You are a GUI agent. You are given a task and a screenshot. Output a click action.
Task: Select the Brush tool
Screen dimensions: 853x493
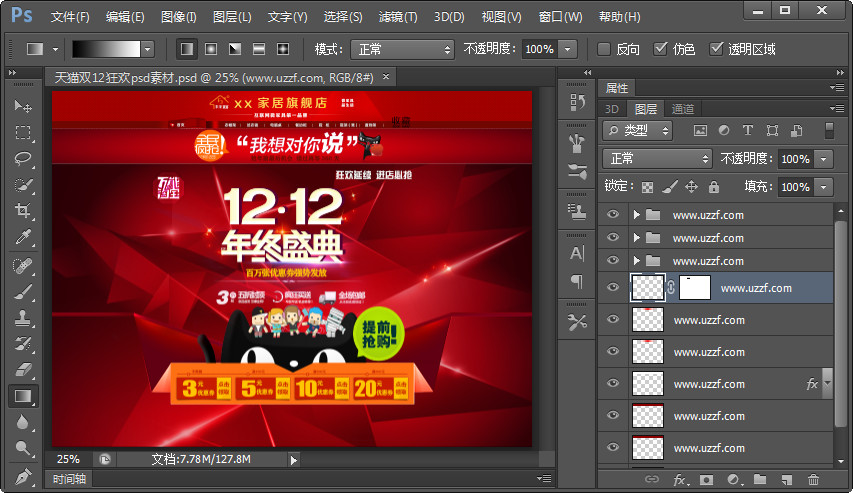click(x=23, y=292)
